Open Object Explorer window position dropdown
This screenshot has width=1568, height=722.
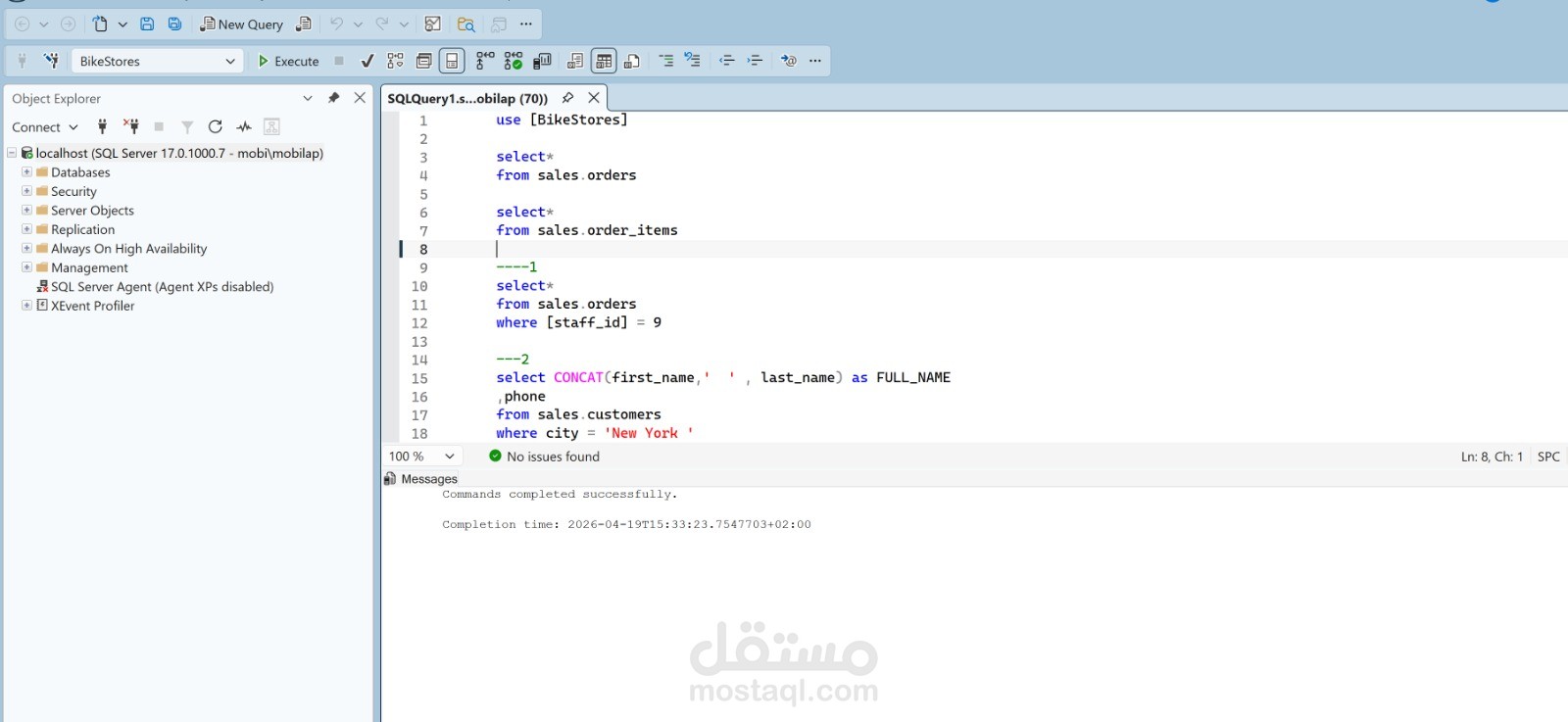(308, 98)
